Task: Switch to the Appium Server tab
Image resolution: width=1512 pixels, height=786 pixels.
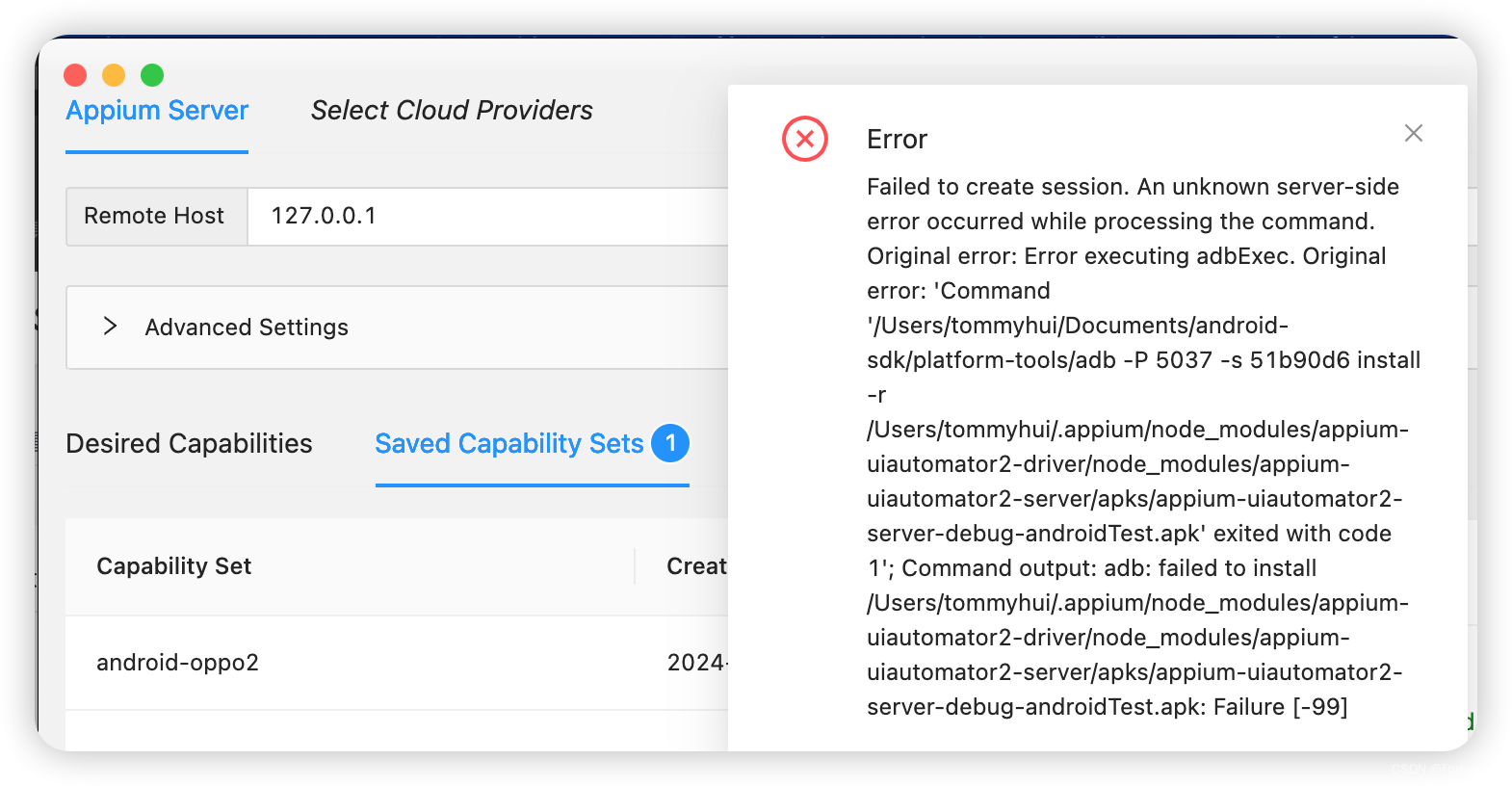Action: [157, 112]
